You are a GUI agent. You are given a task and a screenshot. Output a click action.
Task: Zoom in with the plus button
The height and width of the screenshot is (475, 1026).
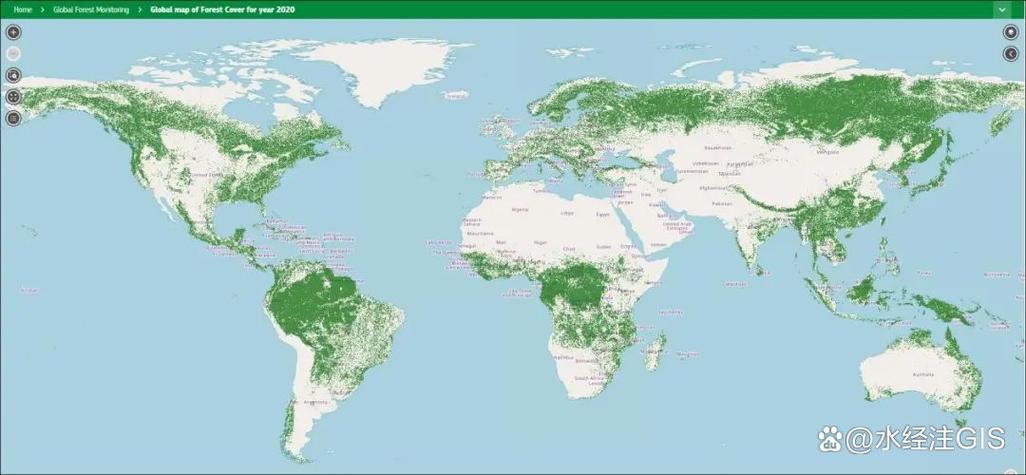13,32
